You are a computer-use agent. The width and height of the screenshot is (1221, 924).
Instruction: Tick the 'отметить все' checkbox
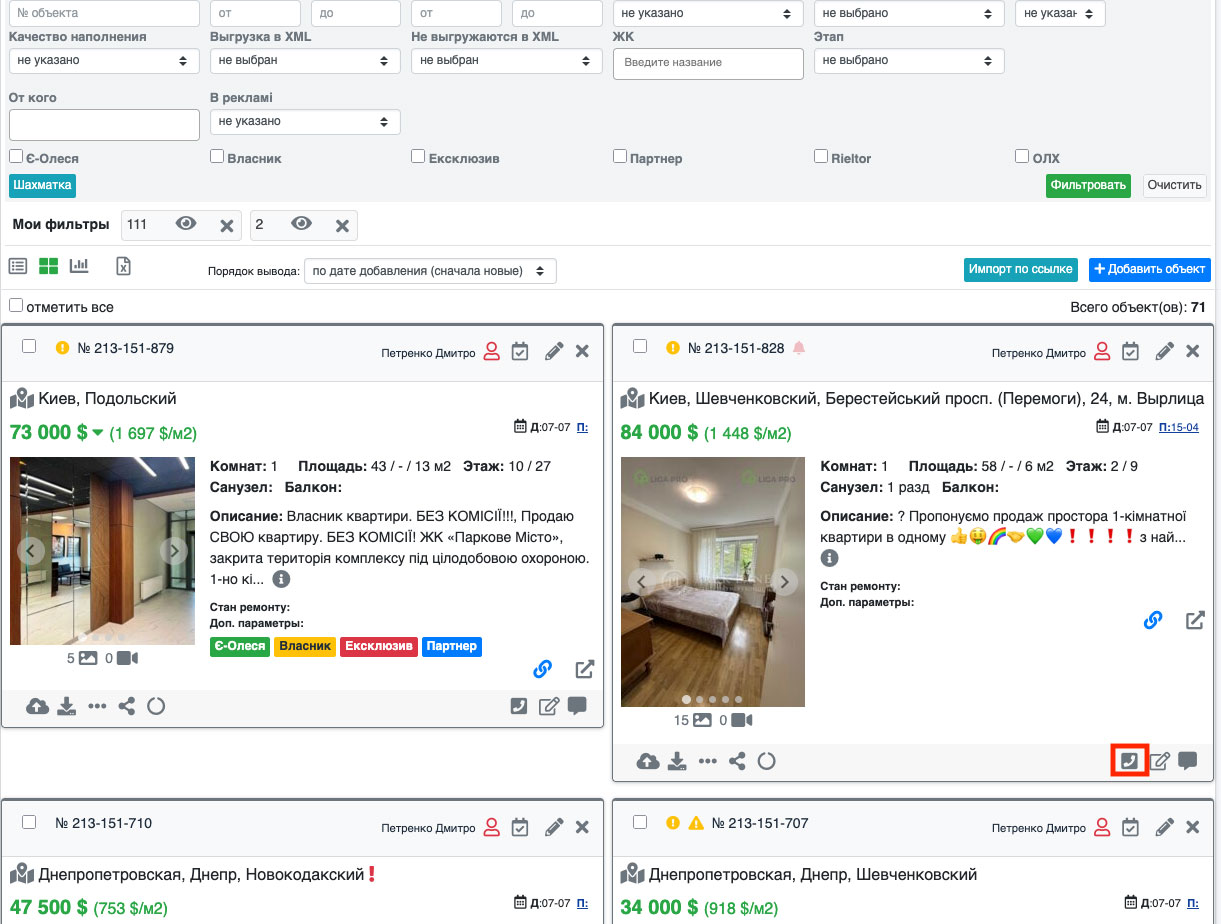coord(16,306)
